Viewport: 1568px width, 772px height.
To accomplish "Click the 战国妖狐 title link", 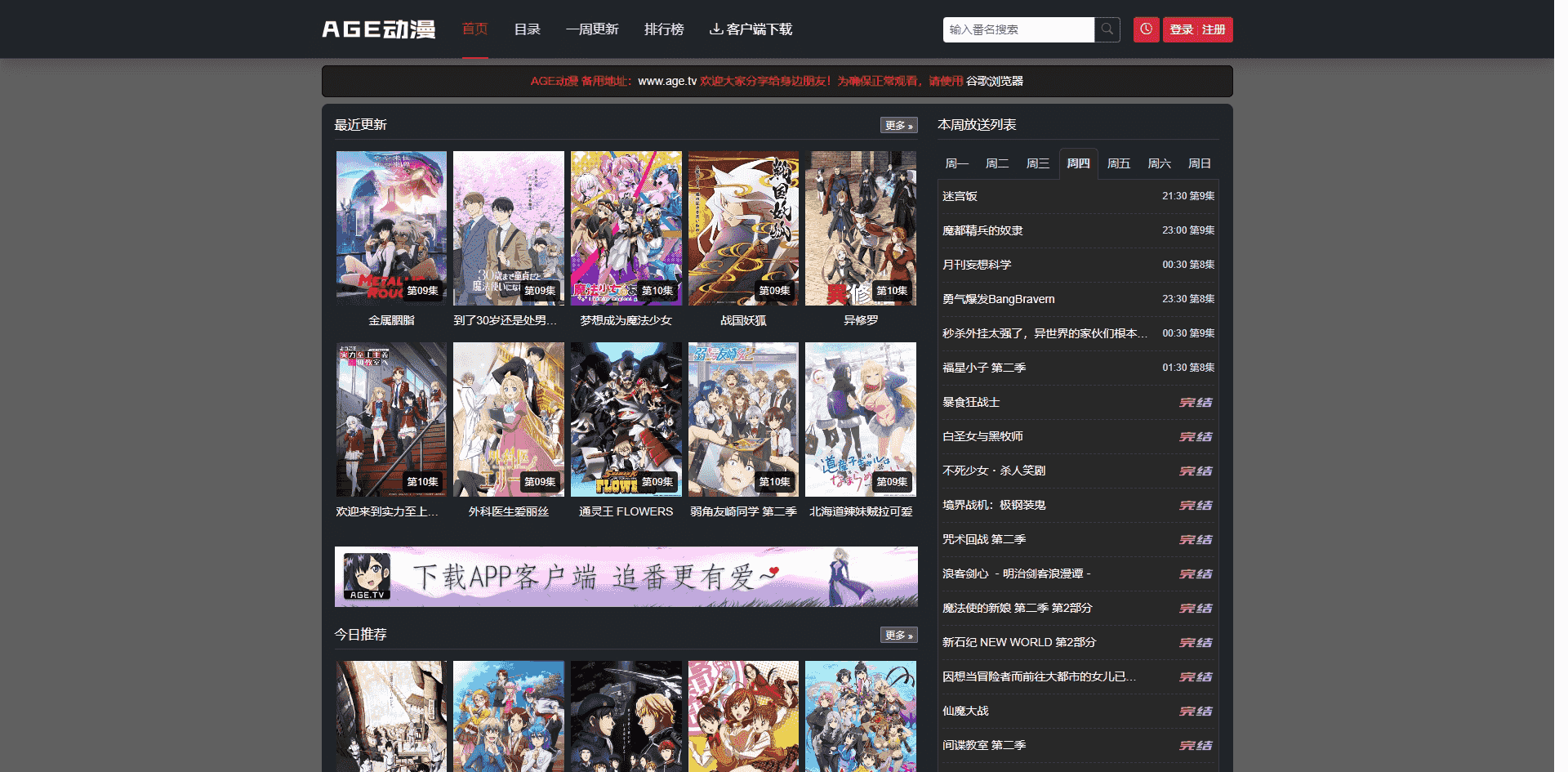I will [743, 320].
